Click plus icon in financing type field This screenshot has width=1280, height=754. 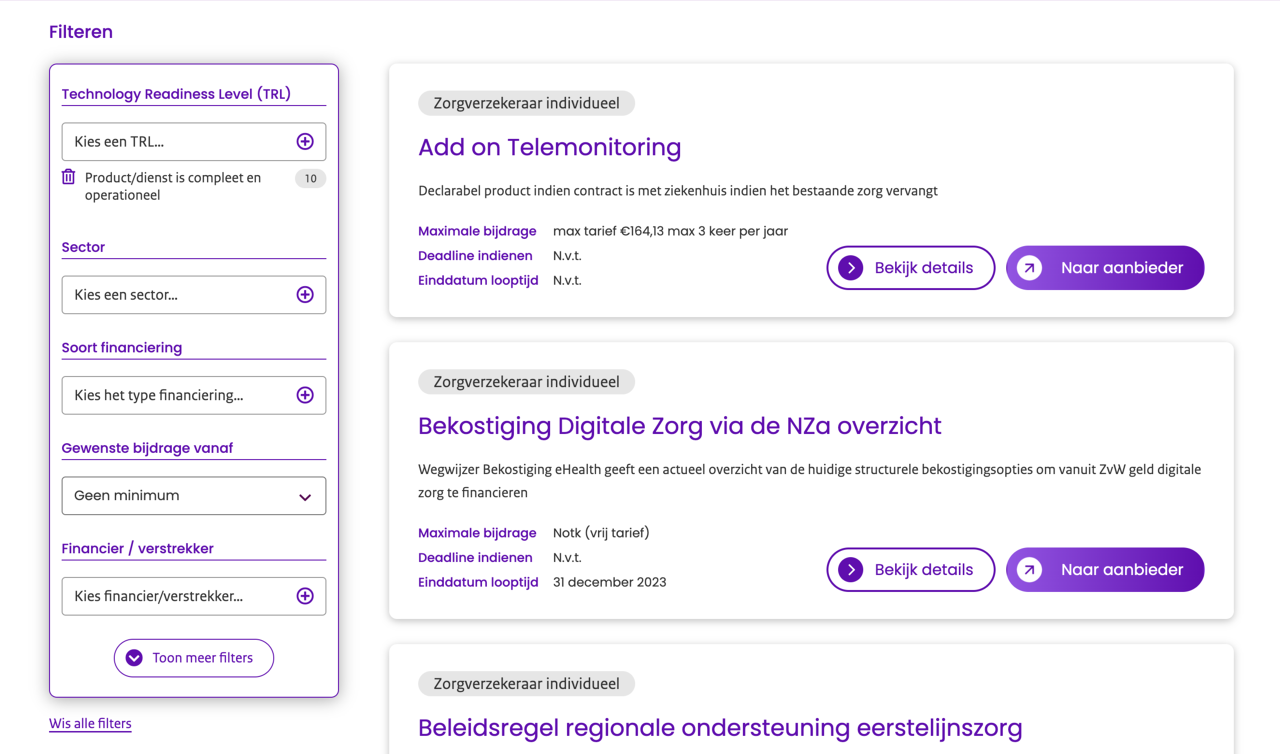click(x=305, y=395)
